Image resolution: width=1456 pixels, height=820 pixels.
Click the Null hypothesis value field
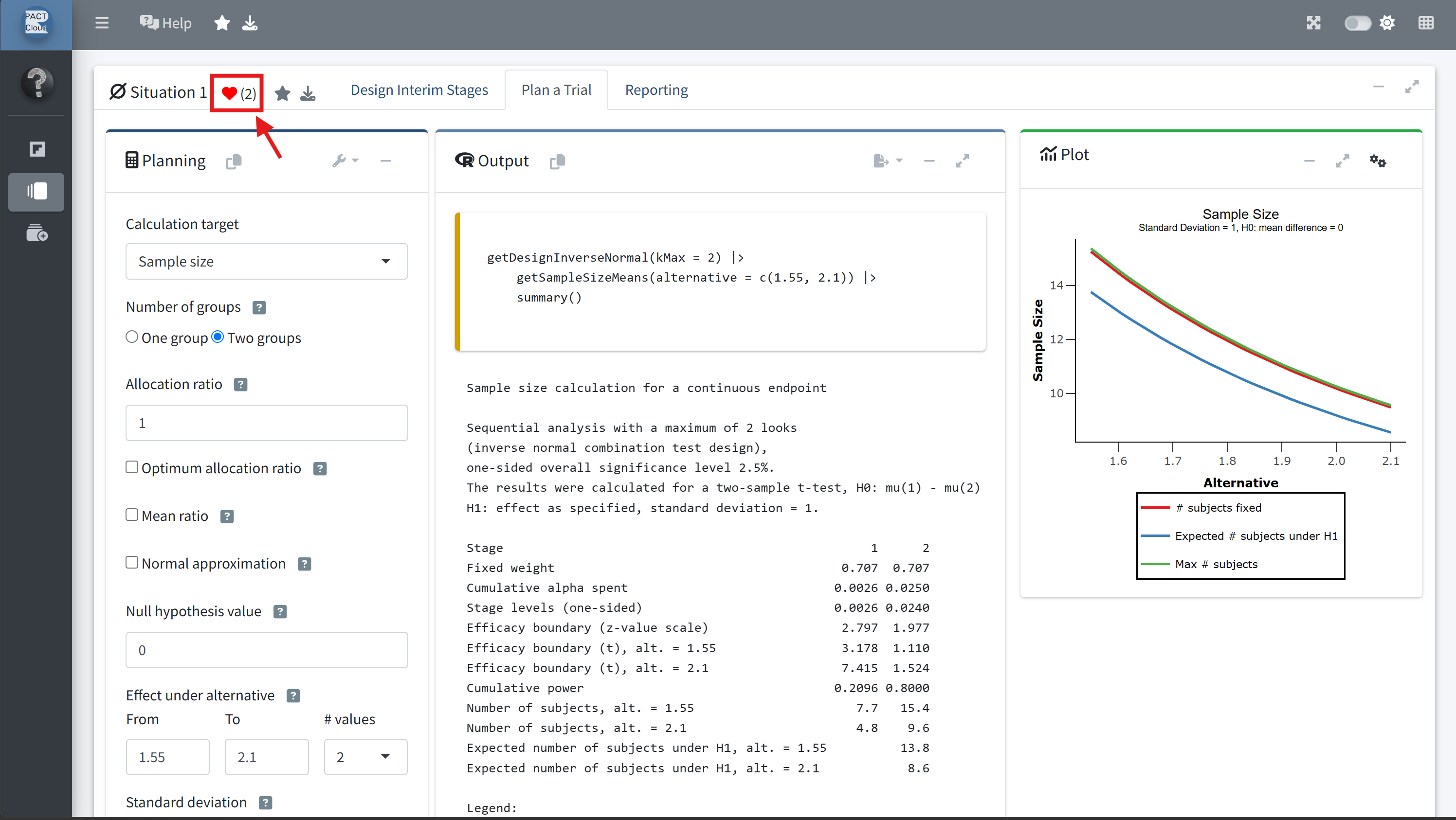(x=267, y=650)
